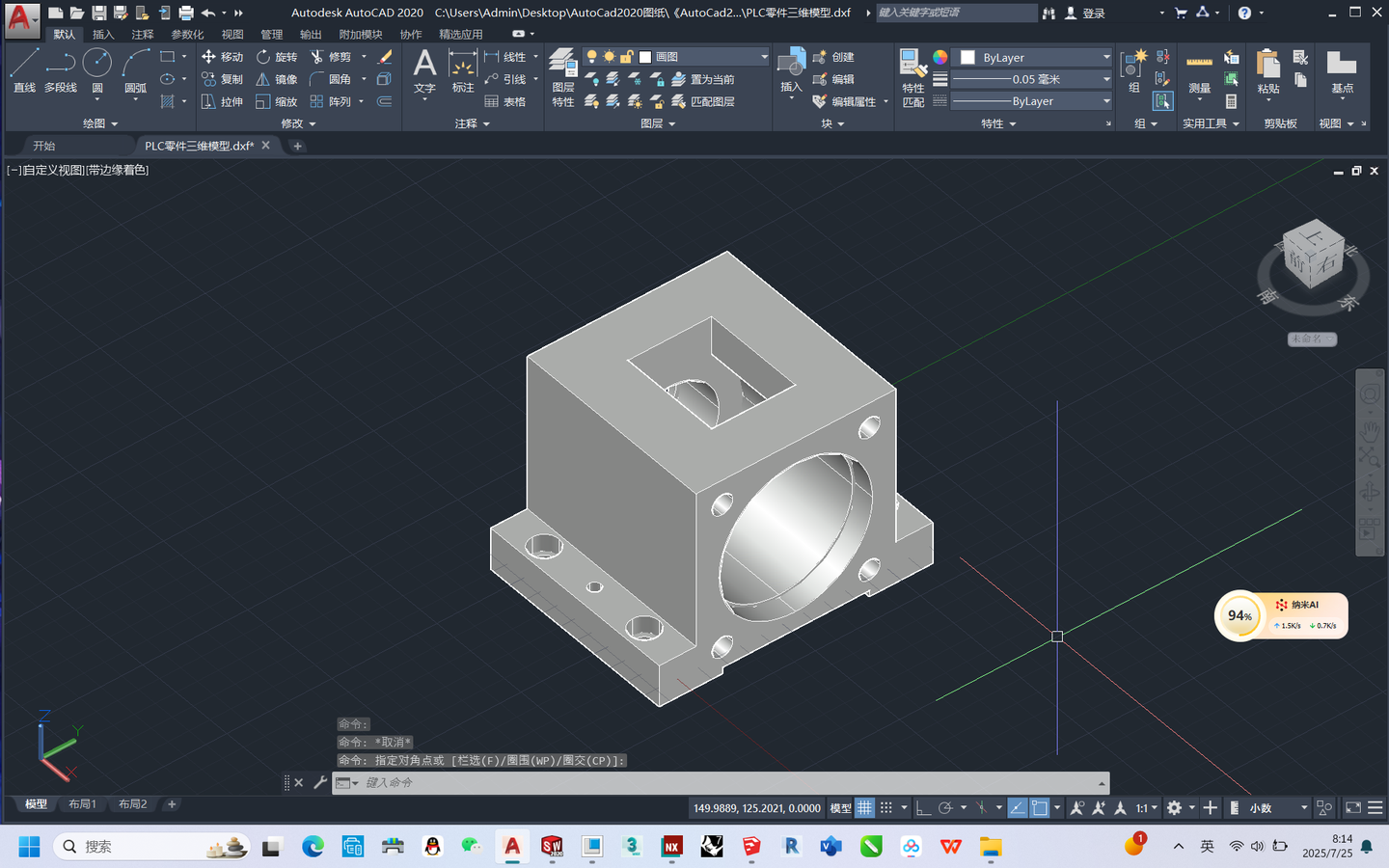Switch to the 布局1 layout tab
This screenshot has width=1389, height=868.
(x=83, y=803)
